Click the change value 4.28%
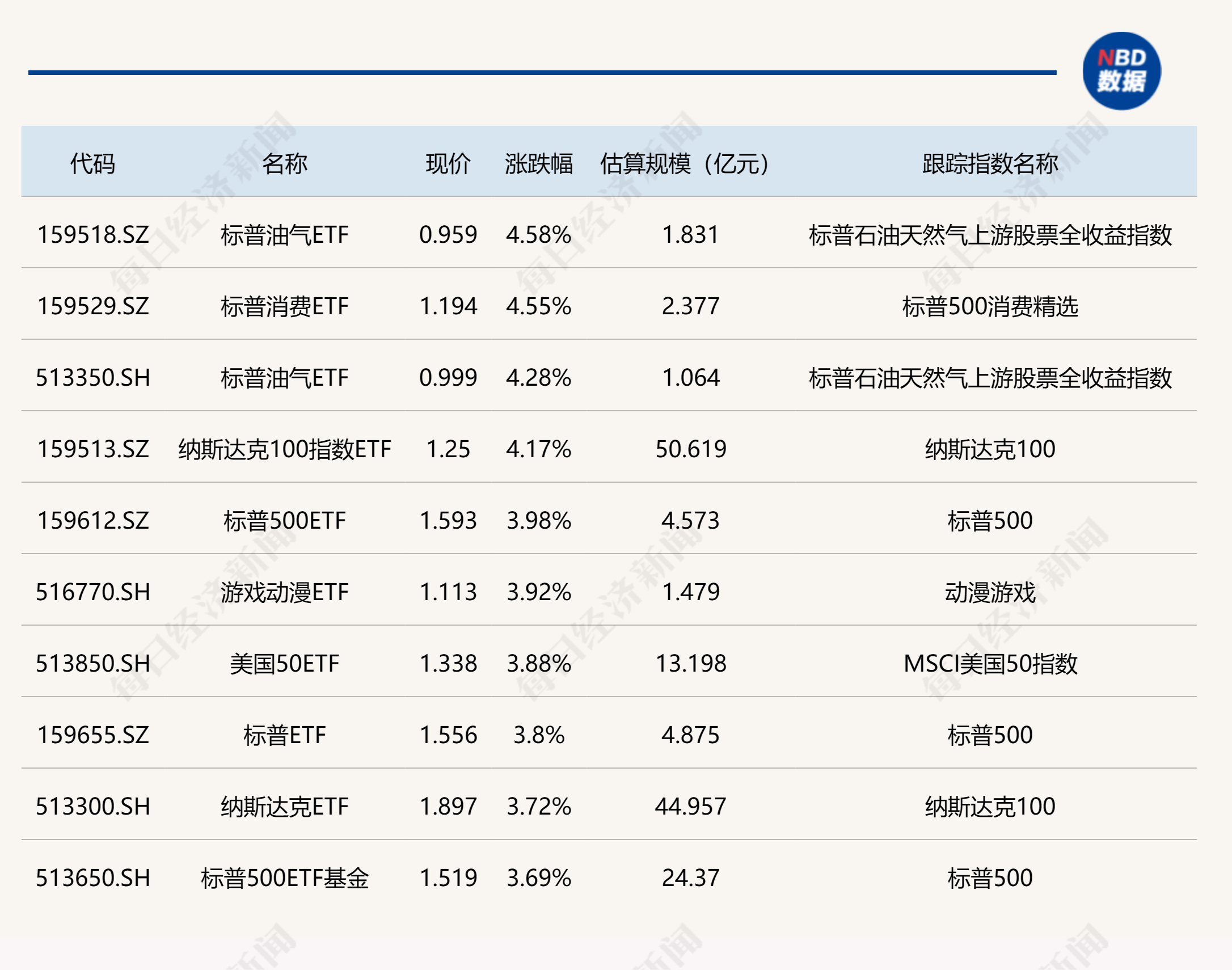The width and height of the screenshot is (1232, 970). (539, 378)
